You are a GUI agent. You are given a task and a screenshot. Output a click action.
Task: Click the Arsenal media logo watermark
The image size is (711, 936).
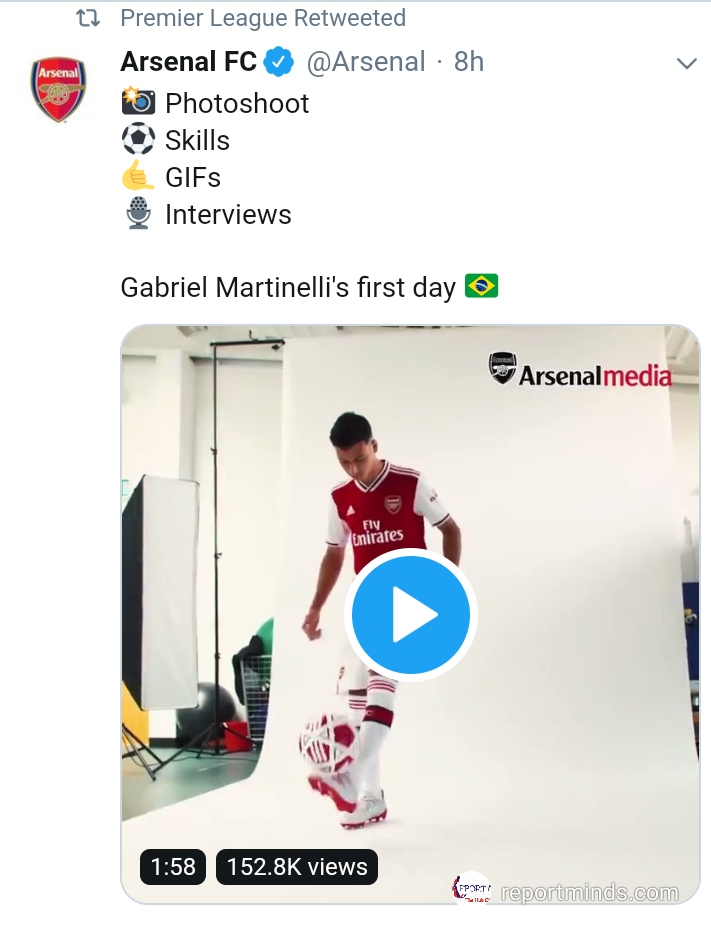tap(580, 371)
